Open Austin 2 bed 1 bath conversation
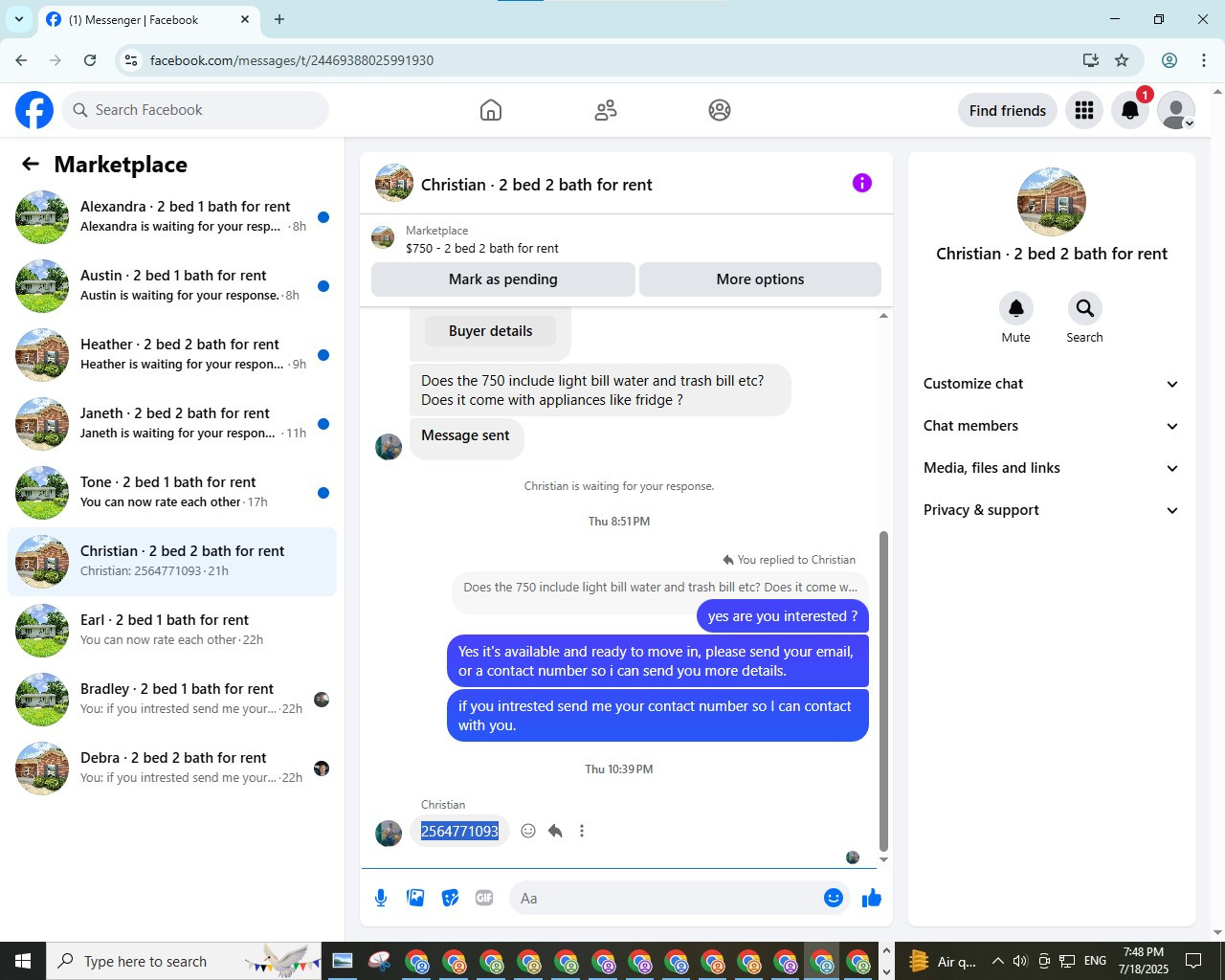The image size is (1225, 980). pyautogui.click(x=172, y=286)
